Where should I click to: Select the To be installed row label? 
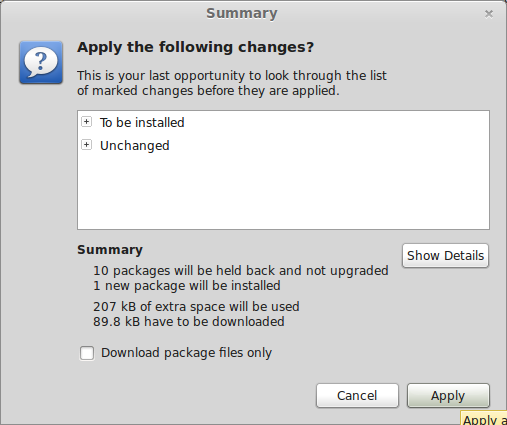tap(142, 122)
